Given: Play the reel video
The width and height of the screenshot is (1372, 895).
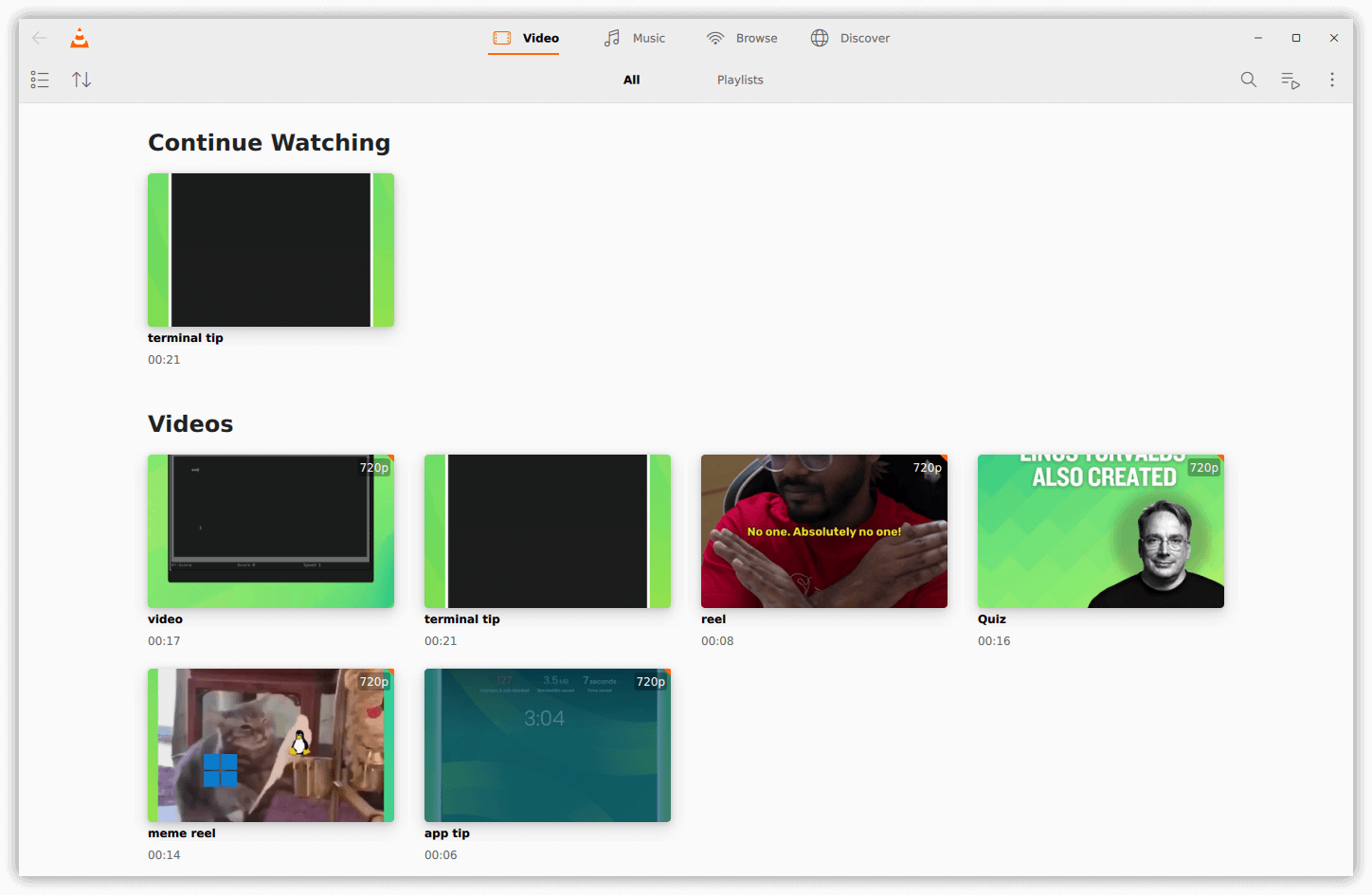Looking at the screenshot, I should tap(823, 530).
